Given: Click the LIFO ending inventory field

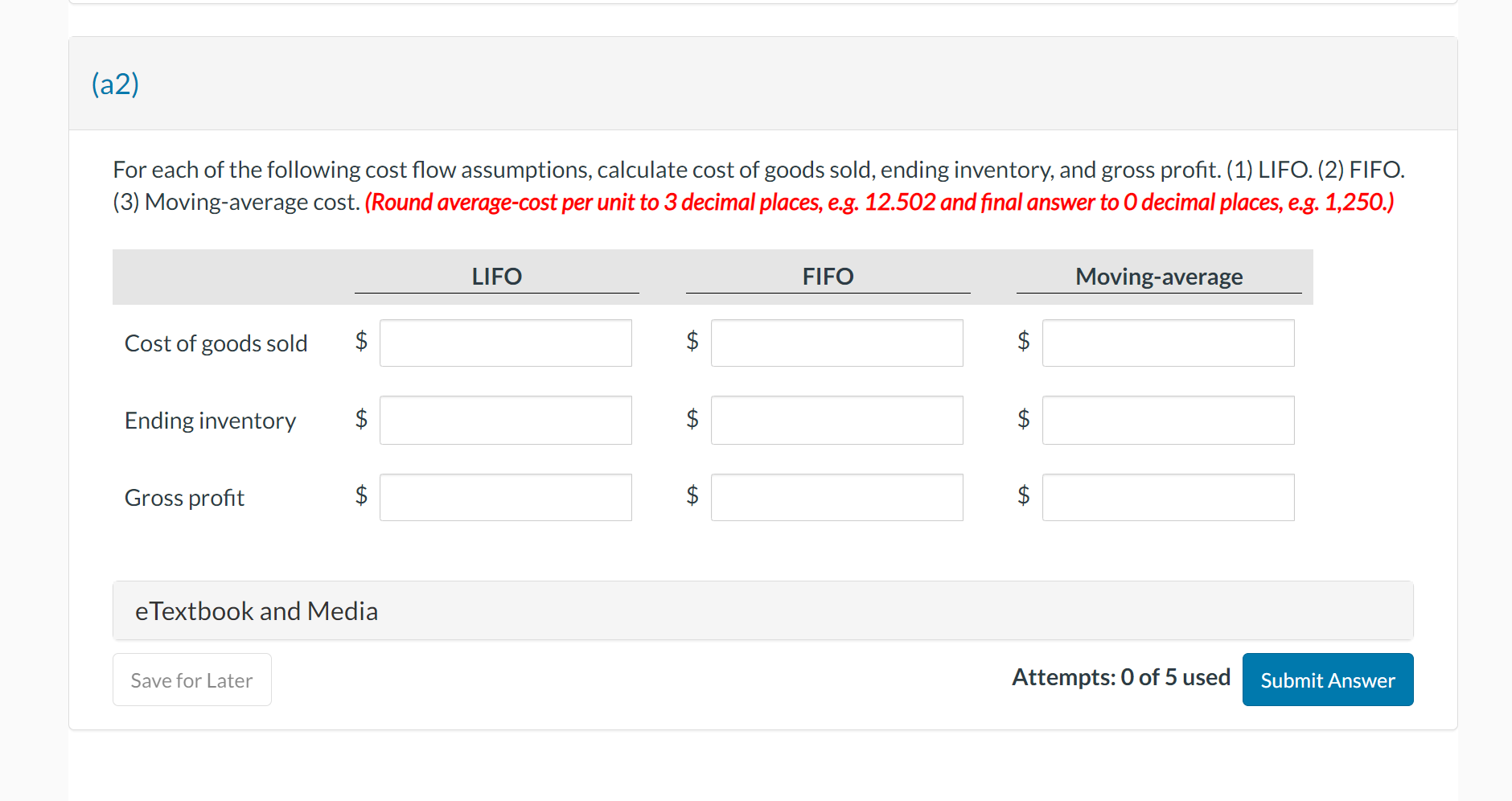Looking at the screenshot, I should pos(505,420).
